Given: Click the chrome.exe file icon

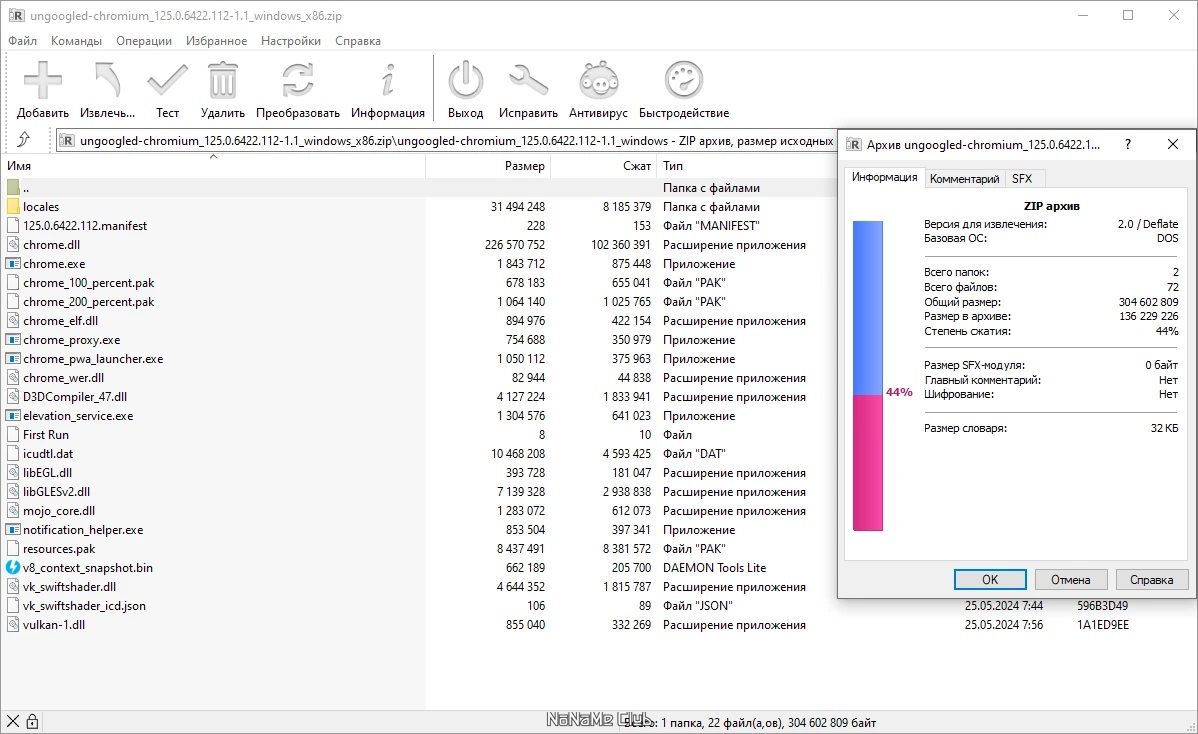Looking at the screenshot, I should (x=13, y=264).
